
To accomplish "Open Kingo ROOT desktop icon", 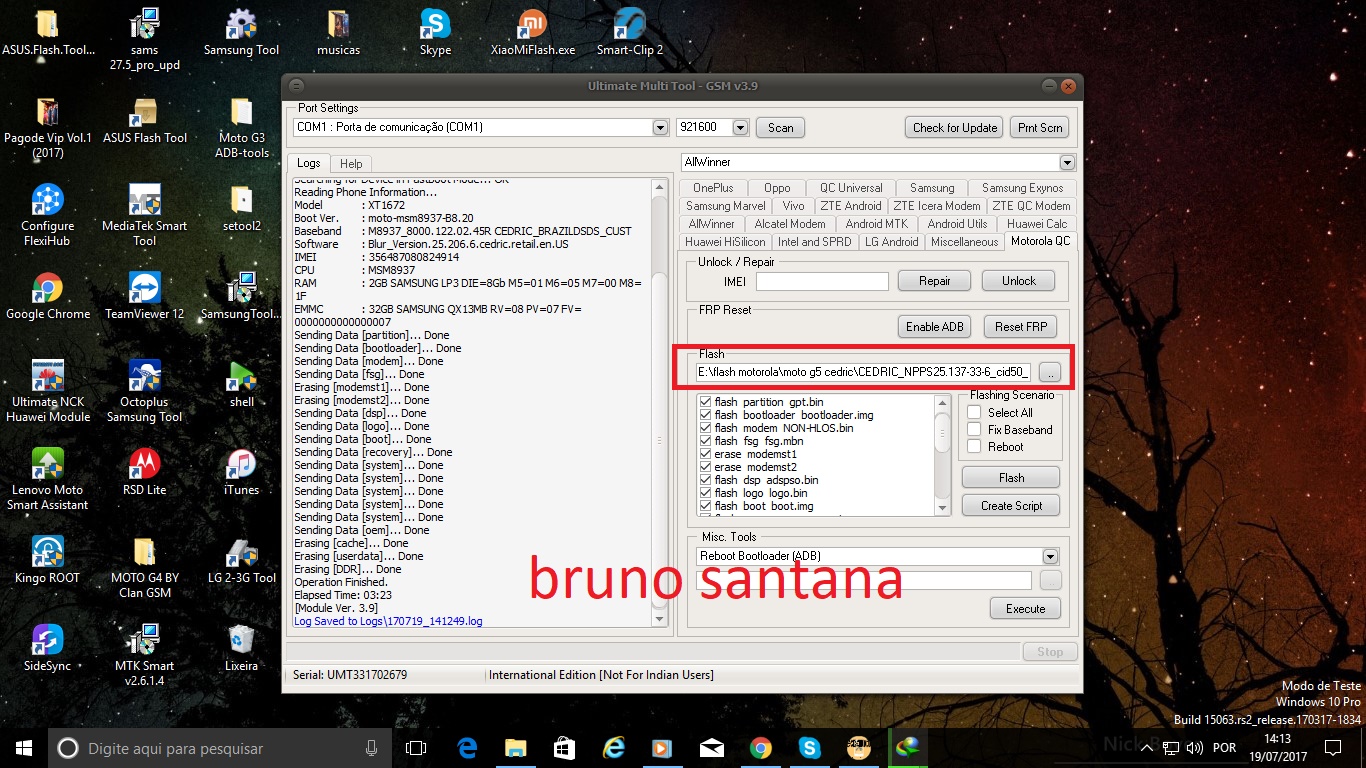I will pyautogui.click(x=47, y=560).
